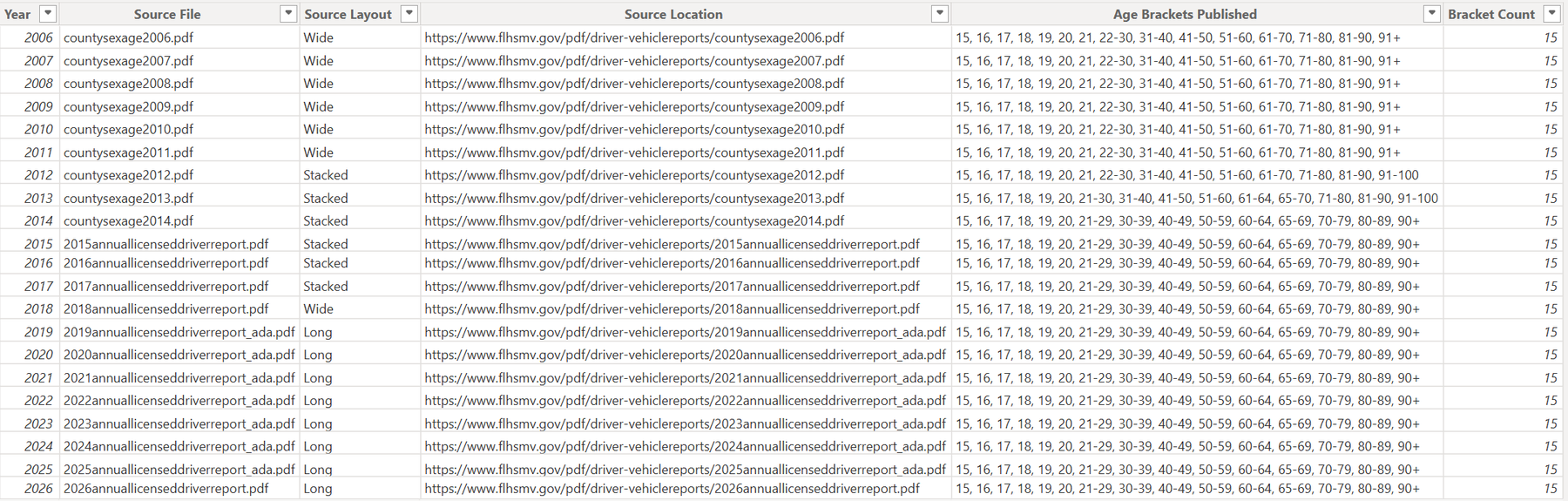Click the 2020annuallicenseddriverreport_ada.pdf source location URL
The height and width of the screenshot is (501, 1568).
pyautogui.click(x=685, y=355)
